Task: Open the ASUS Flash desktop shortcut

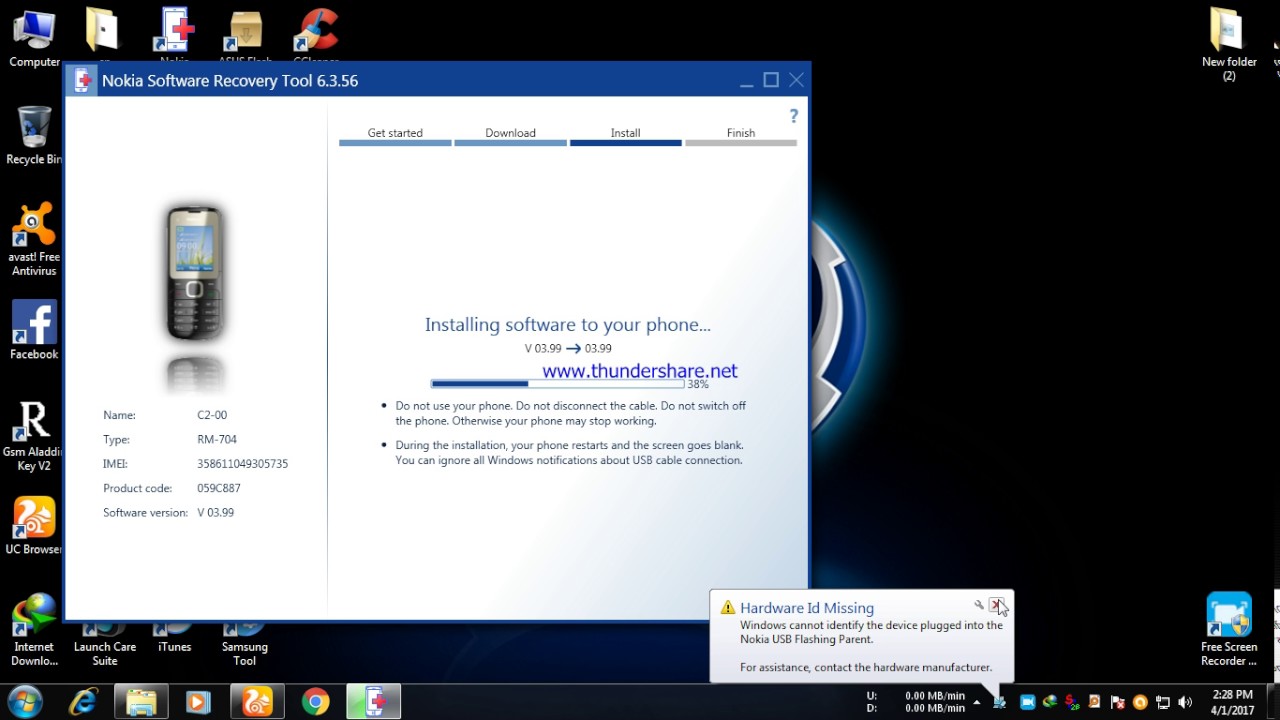Action: 245,35
